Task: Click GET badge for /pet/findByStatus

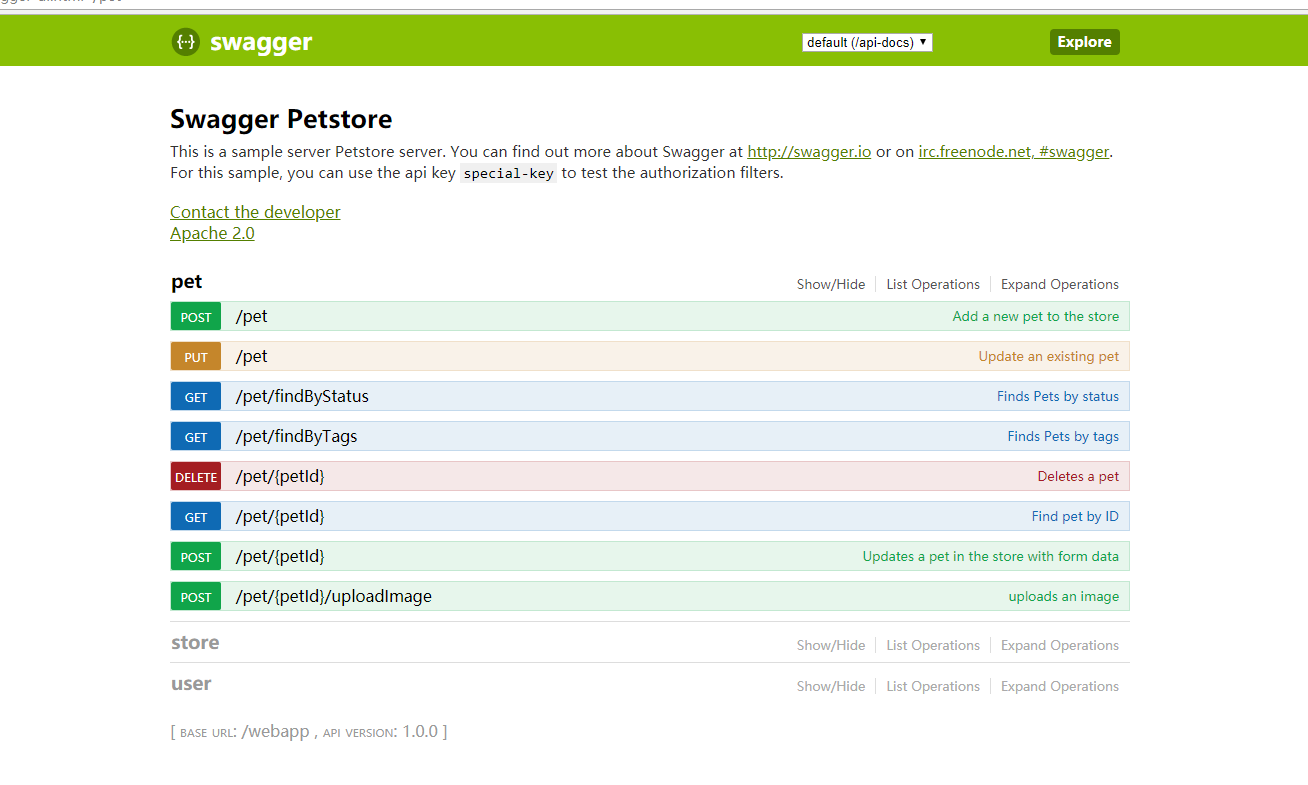Action: click(196, 396)
